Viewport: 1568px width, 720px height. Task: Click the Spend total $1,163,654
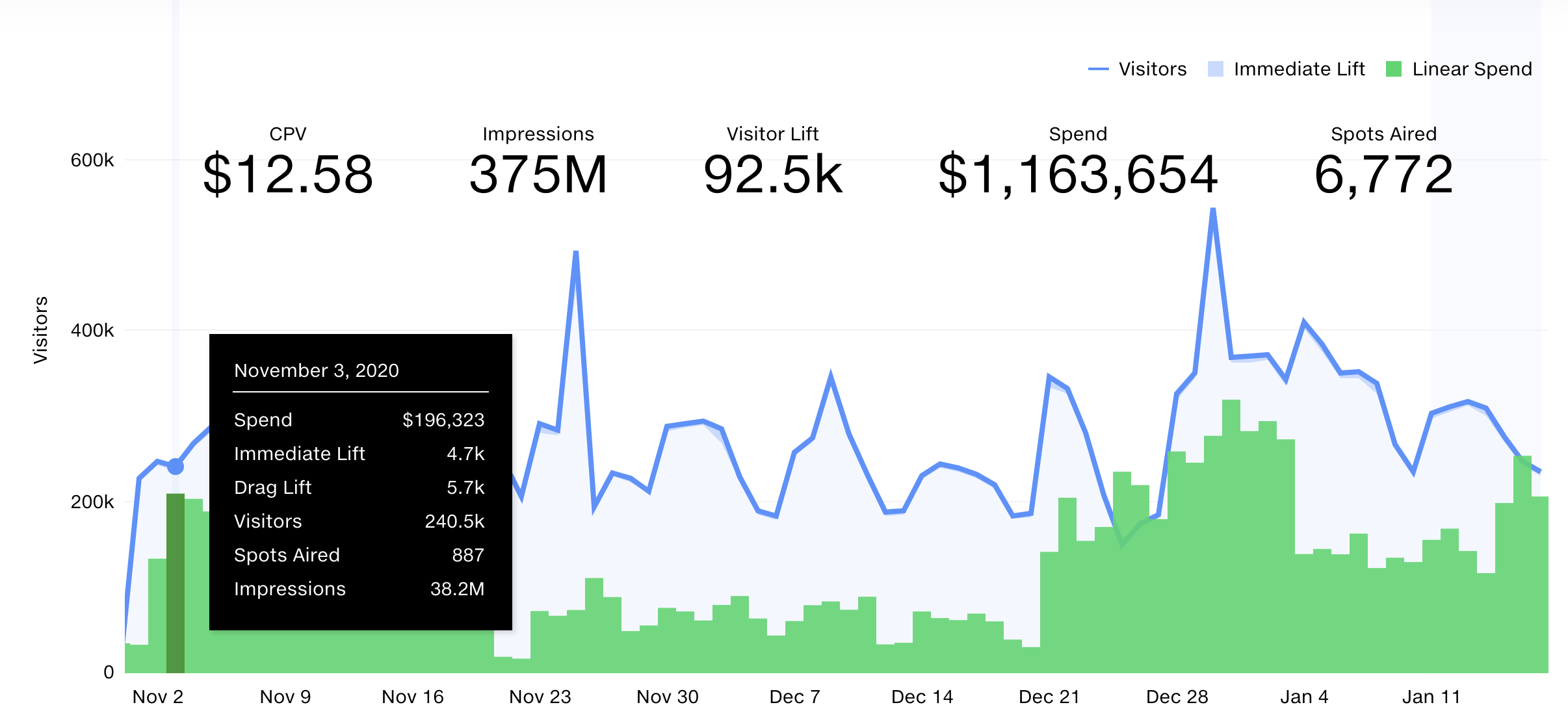[x=1078, y=174]
